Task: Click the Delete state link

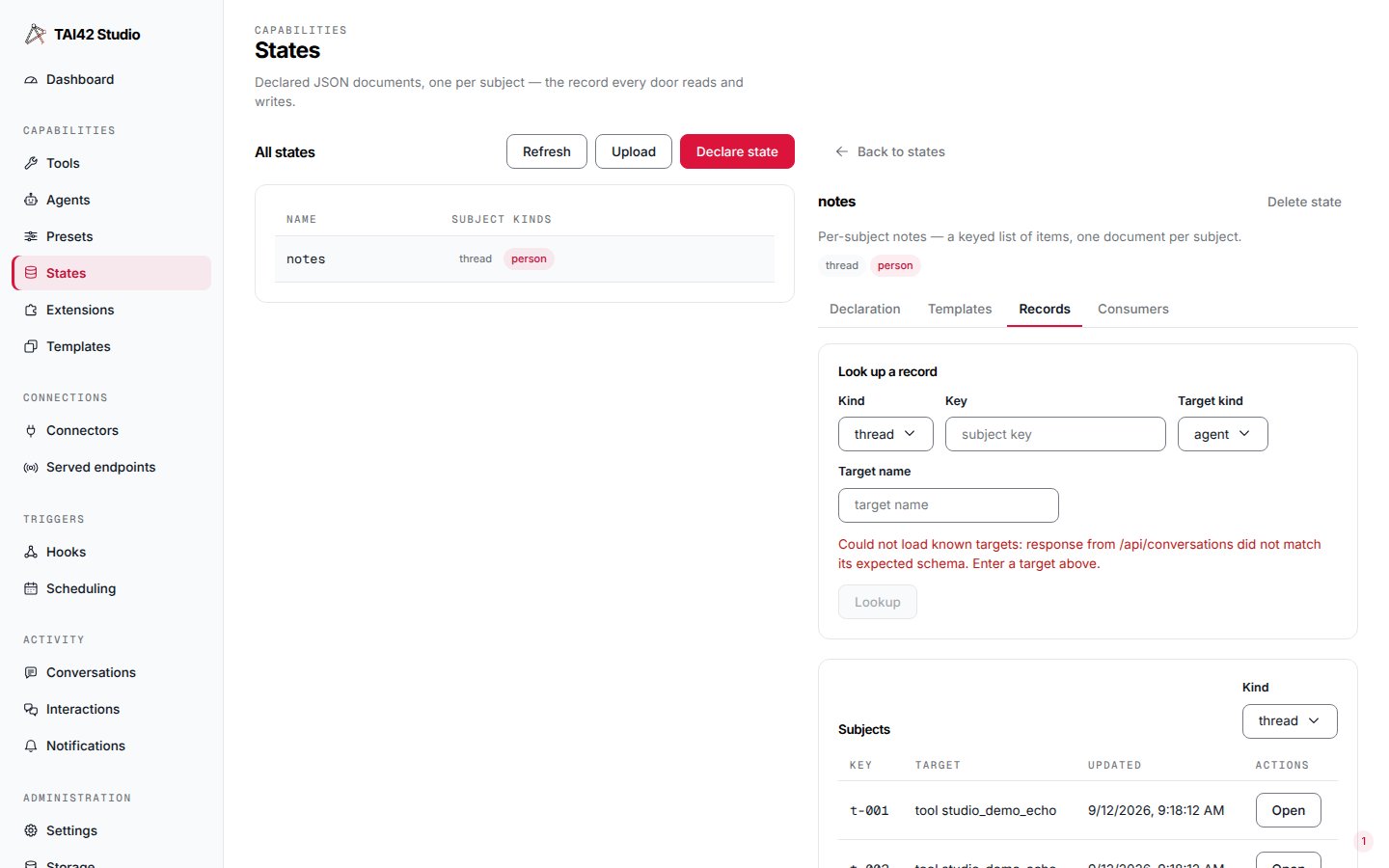Action: coord(1304,202)
